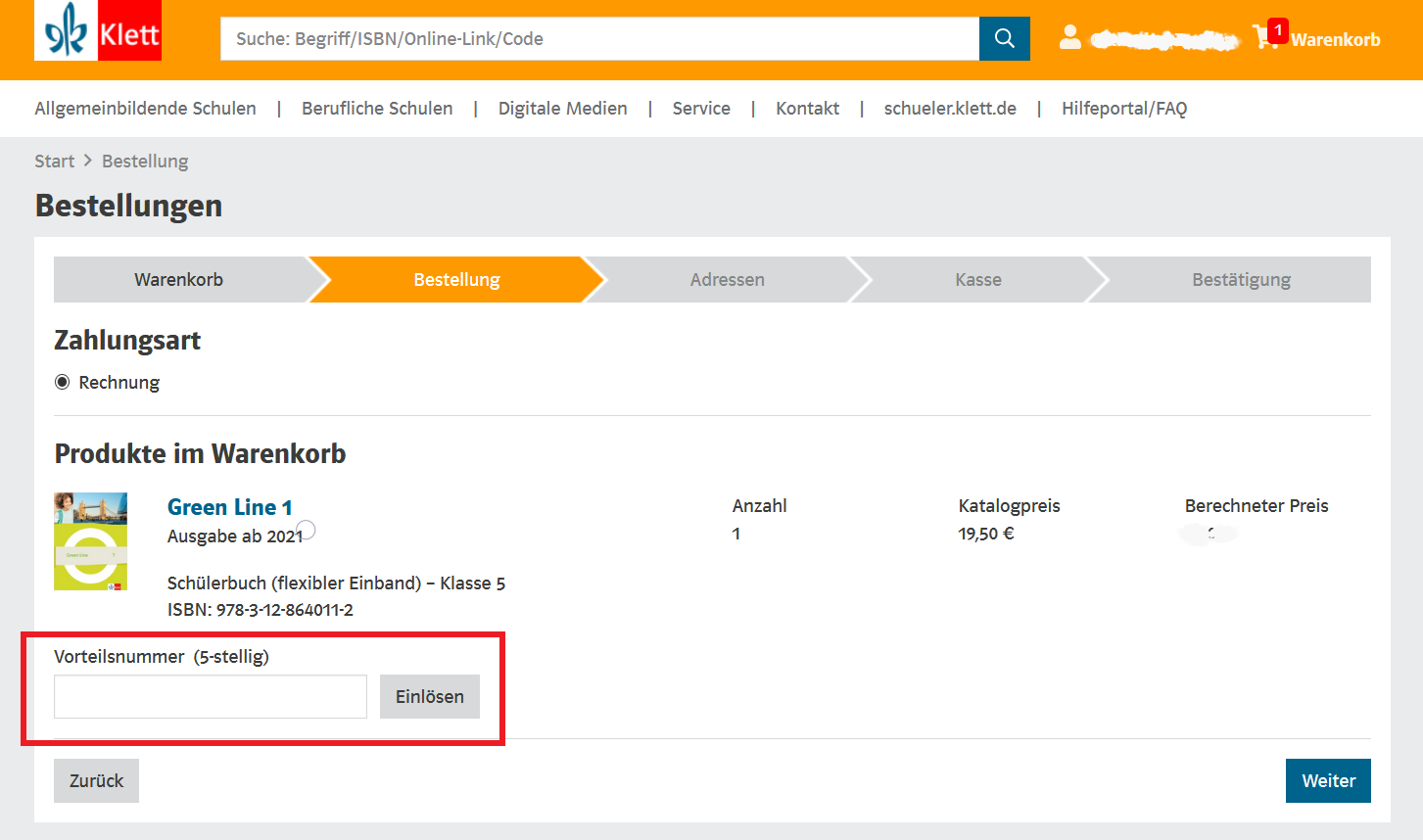
Task: Click the search magnifier button
Action: click(1004, 38)
